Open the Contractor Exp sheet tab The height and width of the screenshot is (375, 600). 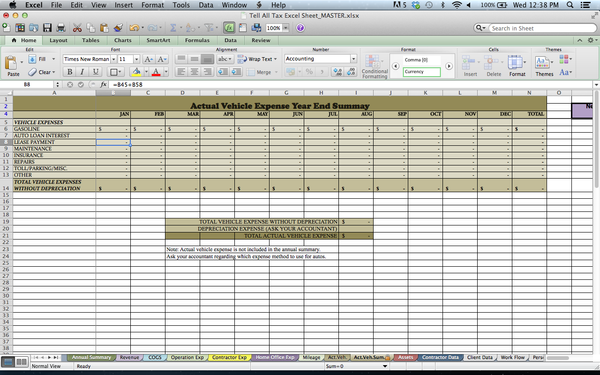pyautogui.click(x=230, y=357)
